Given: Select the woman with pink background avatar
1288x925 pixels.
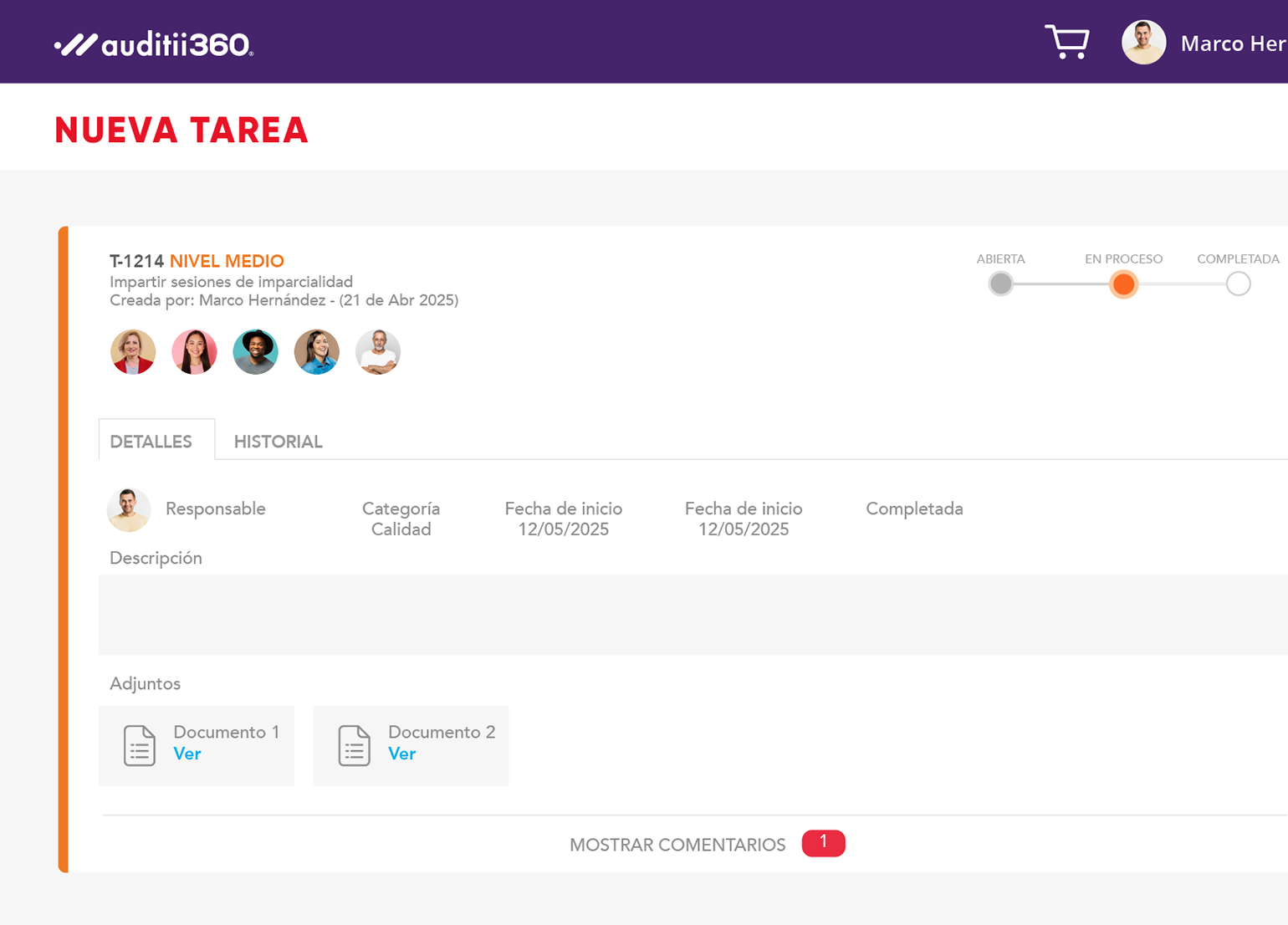Looking at the screenshot, I should point(194,352).
